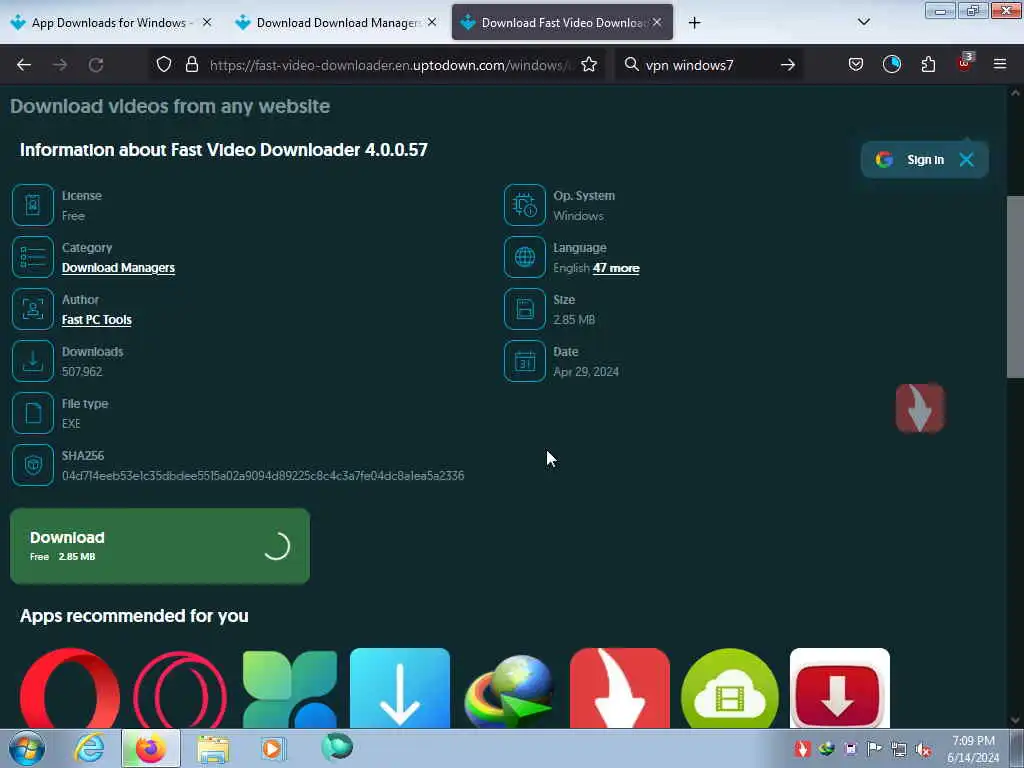Click the search magnifier icon
1024x768 pixels.
pos(632,65)
